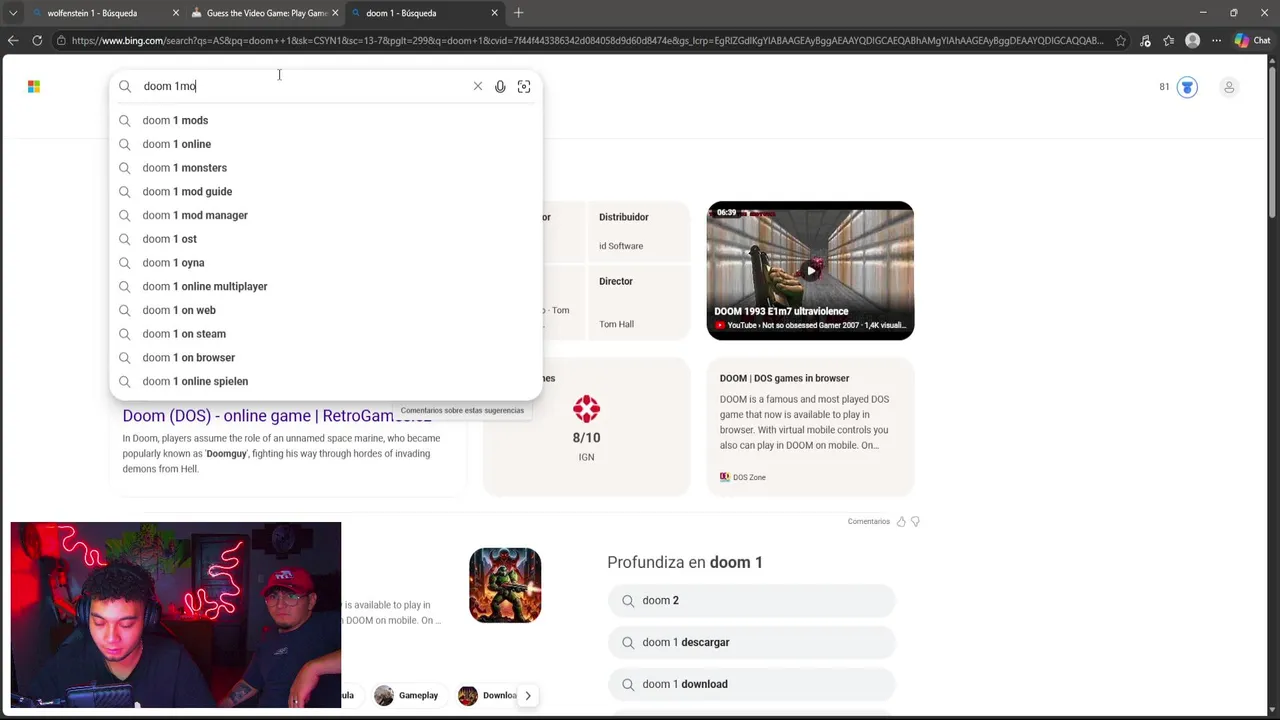Open visual search camera icon
Image resolution: width=1280 pixels, height=720 pixels.
click(524, 87)
